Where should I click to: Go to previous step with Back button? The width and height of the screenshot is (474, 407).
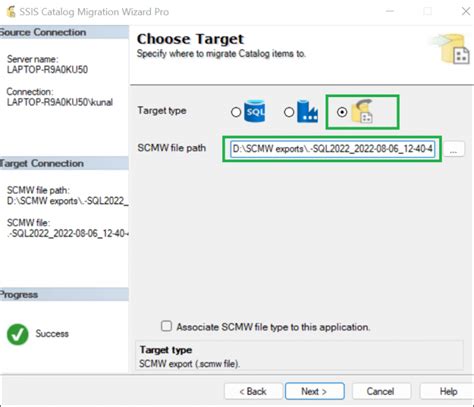click(253, 391)
